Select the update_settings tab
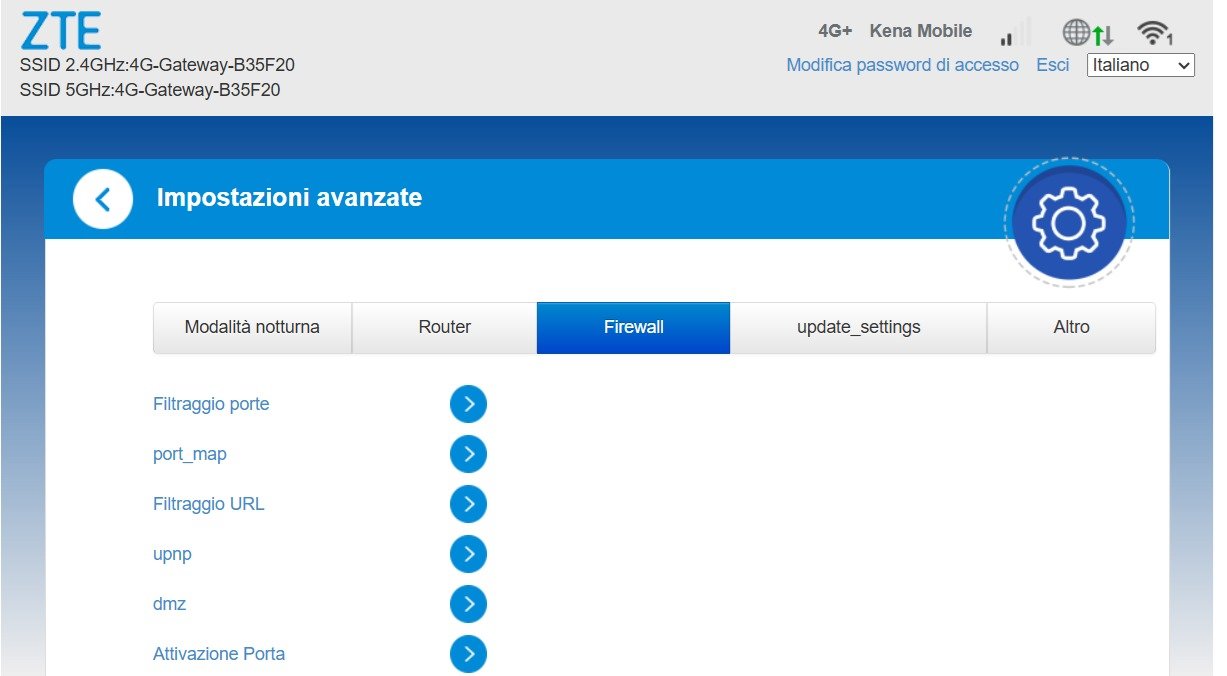Viewport: 1227px width, 676px height. [858, 328]
